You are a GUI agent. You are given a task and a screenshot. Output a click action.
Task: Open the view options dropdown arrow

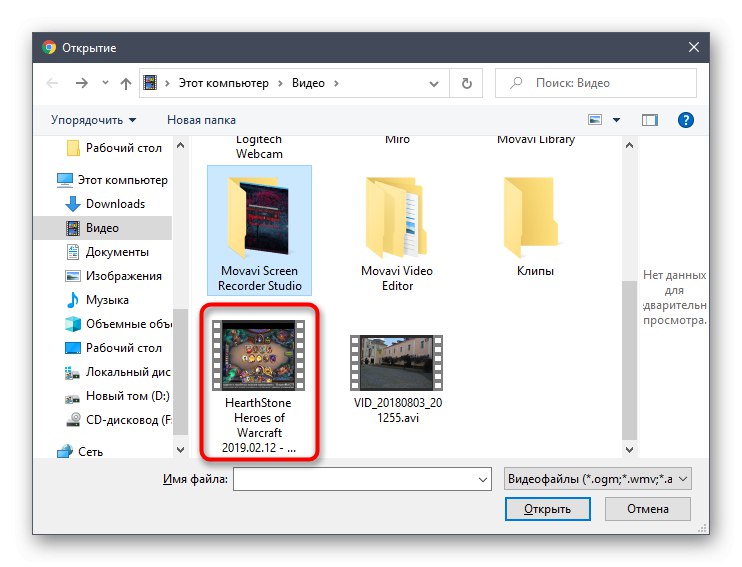click(616, 120)
